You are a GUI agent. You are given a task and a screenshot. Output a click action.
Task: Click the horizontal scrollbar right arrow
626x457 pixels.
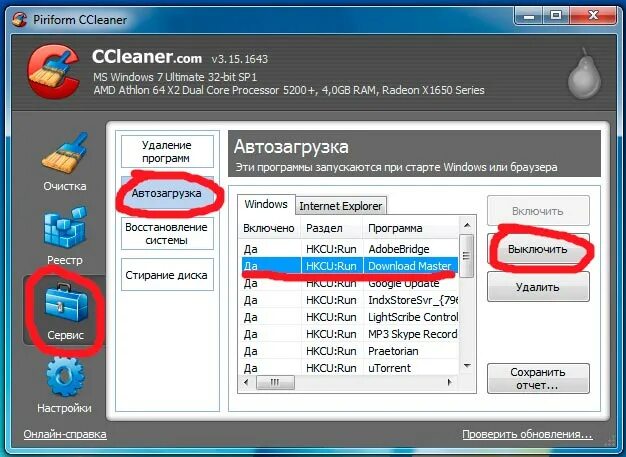pos(450,382)
